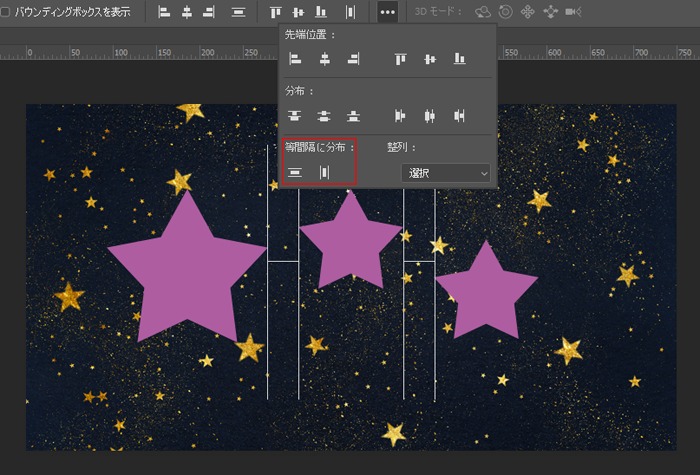Viewport: 700px width, 475px height.
Task: Distribute vertical centers under 分布
Action: coord(324,116)
